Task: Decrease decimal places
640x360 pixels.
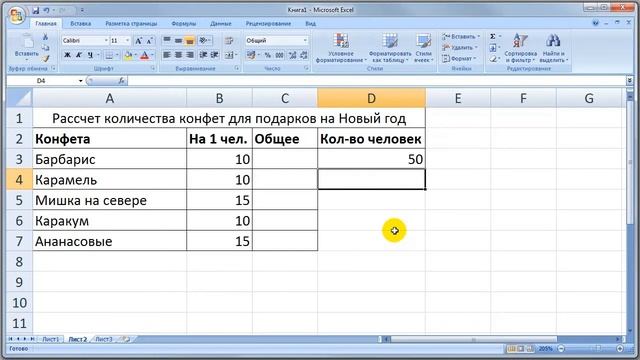Action: coord(304,55)
